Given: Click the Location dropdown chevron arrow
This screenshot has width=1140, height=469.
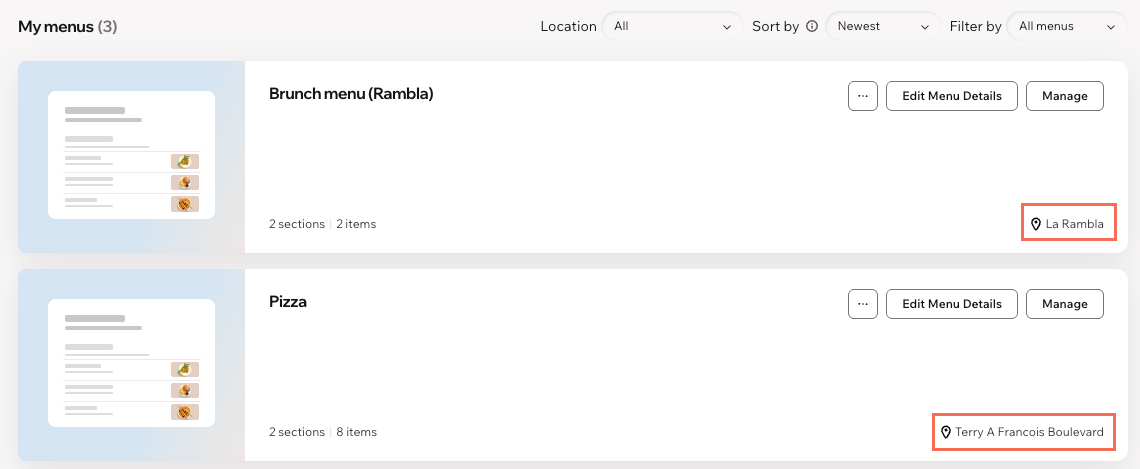Looking at the screenshot, I should (726, 27).
